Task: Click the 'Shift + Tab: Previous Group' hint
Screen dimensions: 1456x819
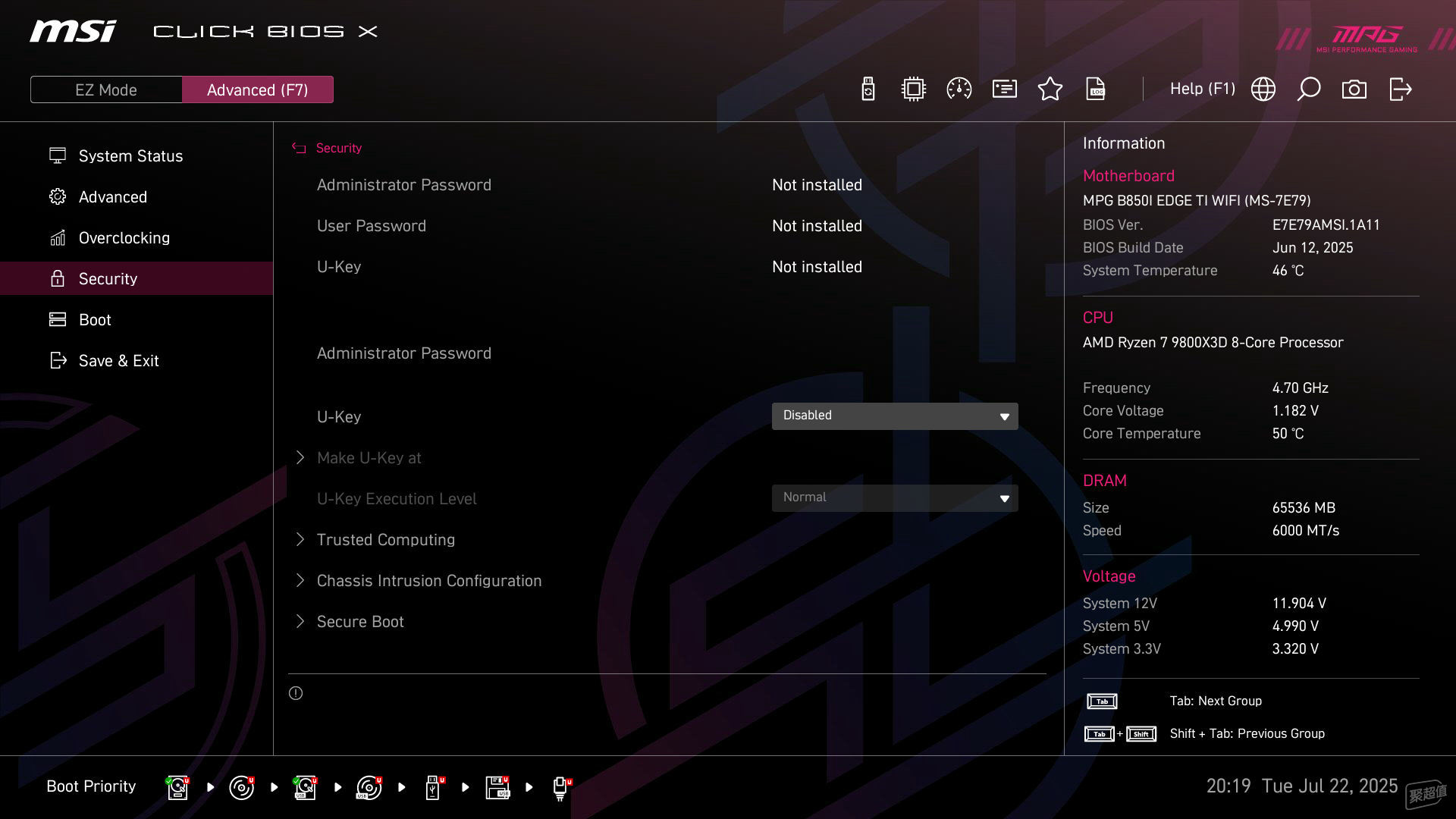Action: pos(1247,733)
